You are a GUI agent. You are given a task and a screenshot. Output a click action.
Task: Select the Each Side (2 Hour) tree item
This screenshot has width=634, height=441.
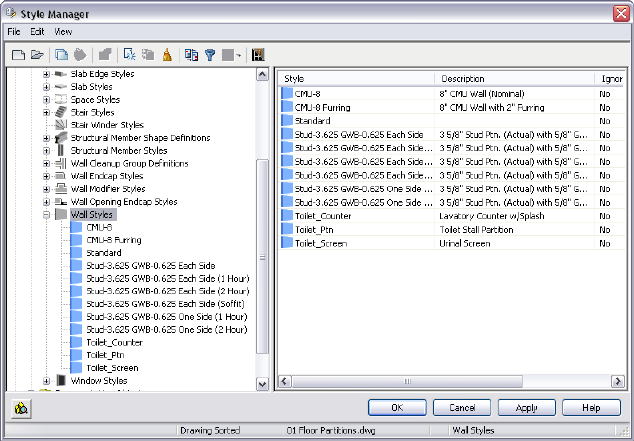(x=168, y=291)
